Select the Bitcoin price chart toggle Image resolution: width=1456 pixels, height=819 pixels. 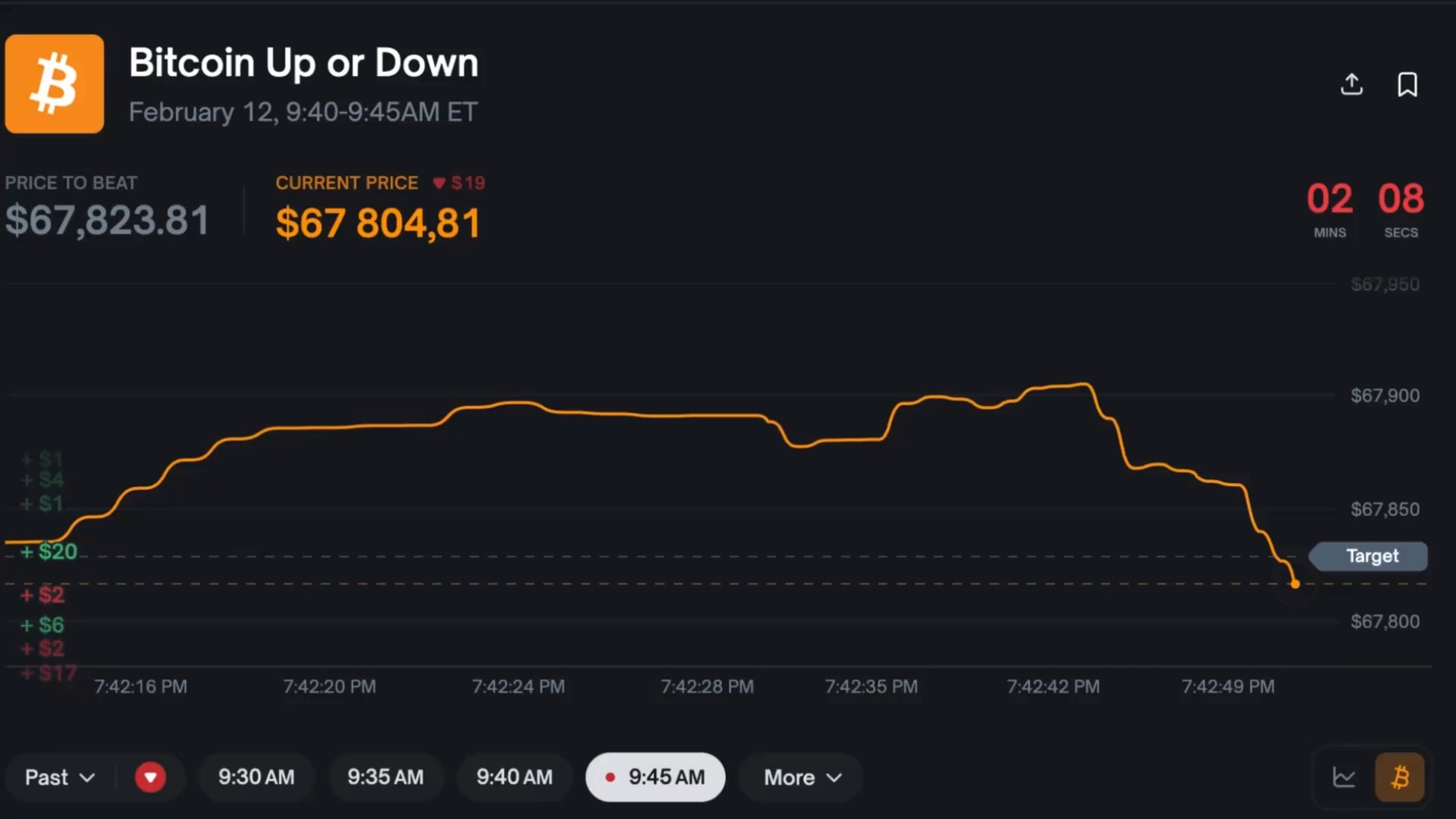tap(1400, 777)
